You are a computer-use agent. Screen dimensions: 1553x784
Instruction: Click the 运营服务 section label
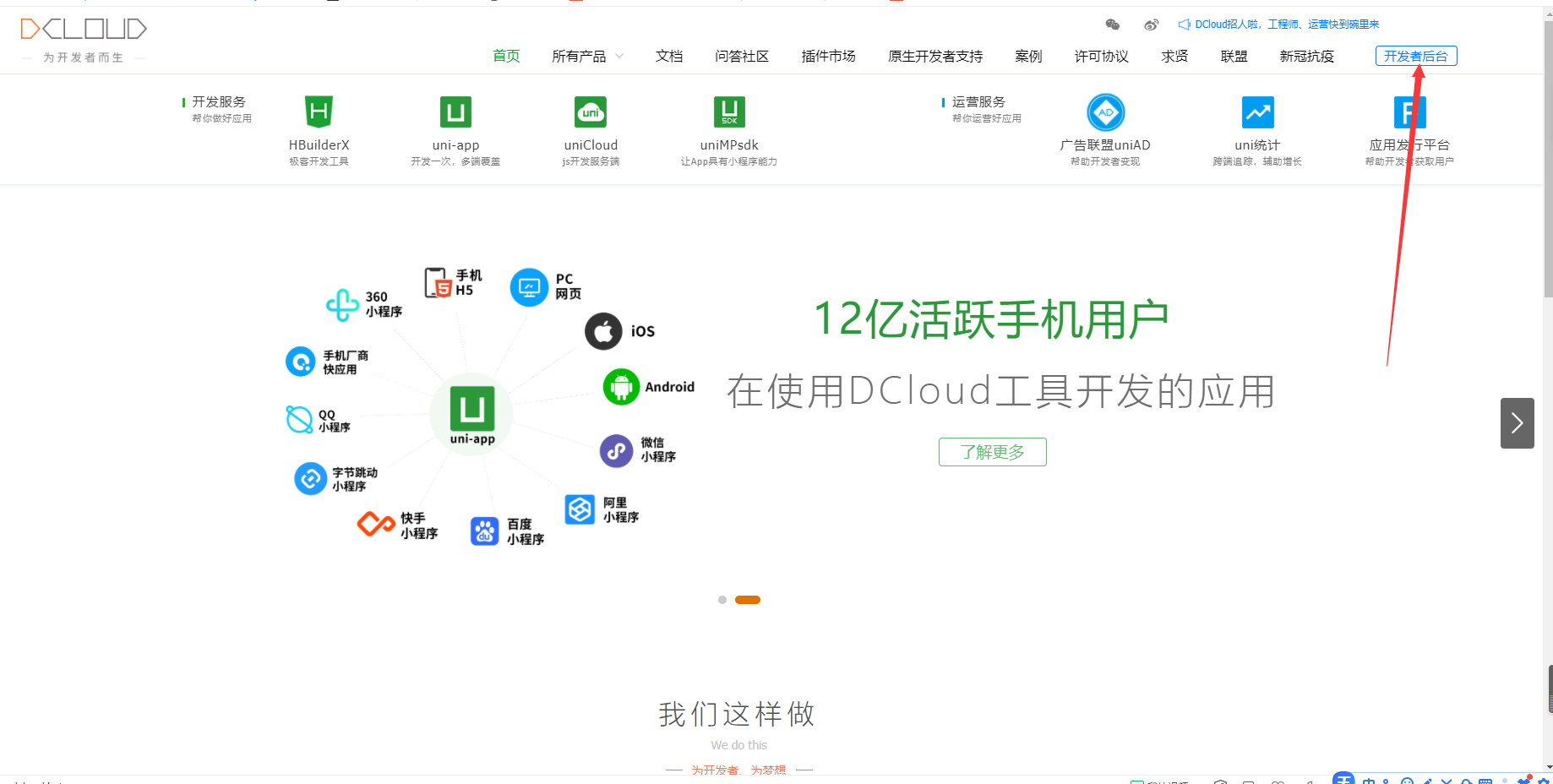978,101
